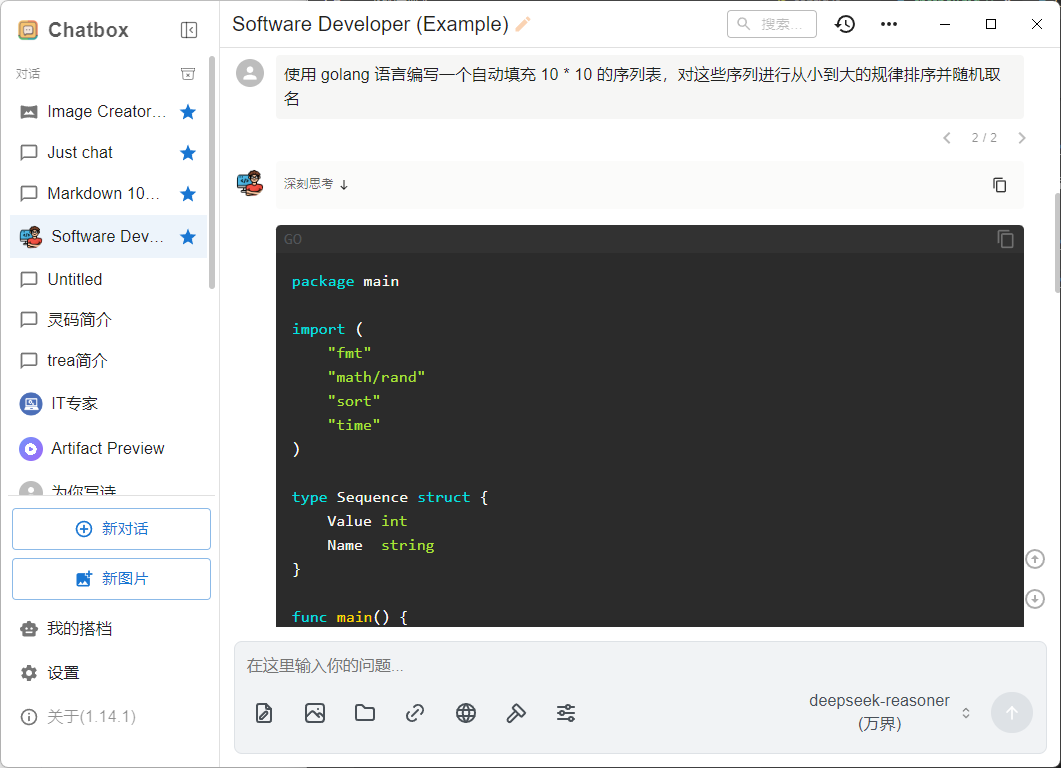
Task: Open the IT专家 conversation
Action: coord(75,404)
